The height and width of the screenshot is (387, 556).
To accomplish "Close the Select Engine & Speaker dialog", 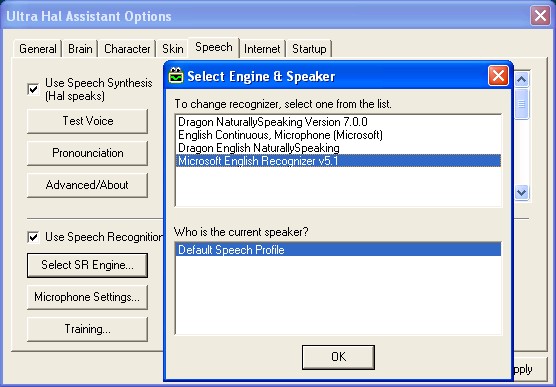I will coord(498,76).
